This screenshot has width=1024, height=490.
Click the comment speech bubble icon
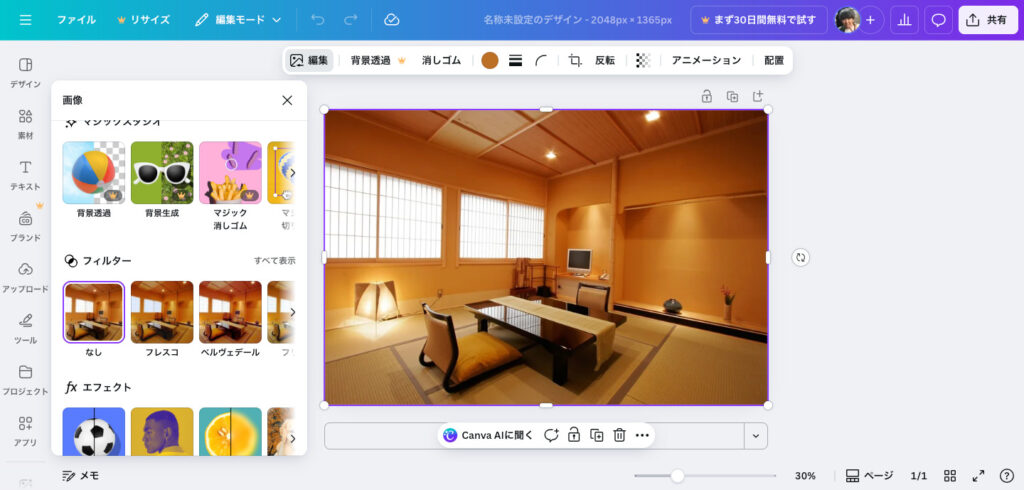[938, 20]
